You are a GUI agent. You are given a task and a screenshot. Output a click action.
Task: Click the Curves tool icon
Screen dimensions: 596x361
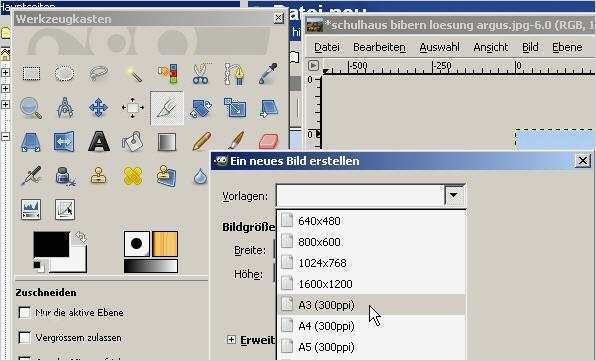pyautogui.click(x=65, y=209)
